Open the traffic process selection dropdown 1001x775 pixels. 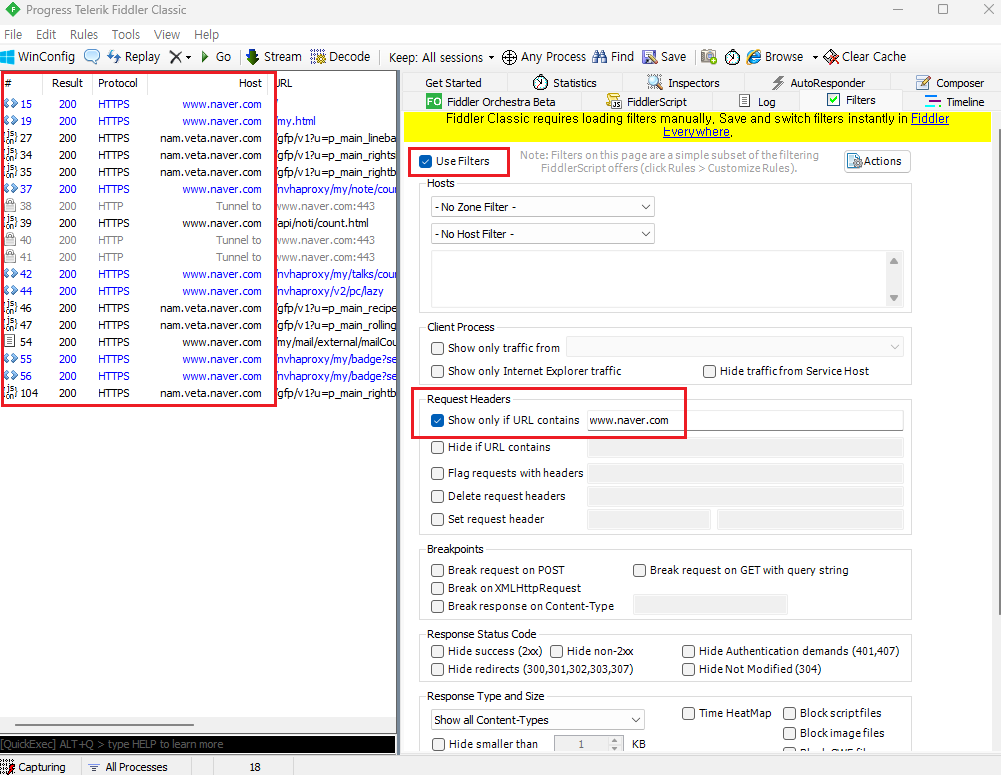[x=735, y=347]
